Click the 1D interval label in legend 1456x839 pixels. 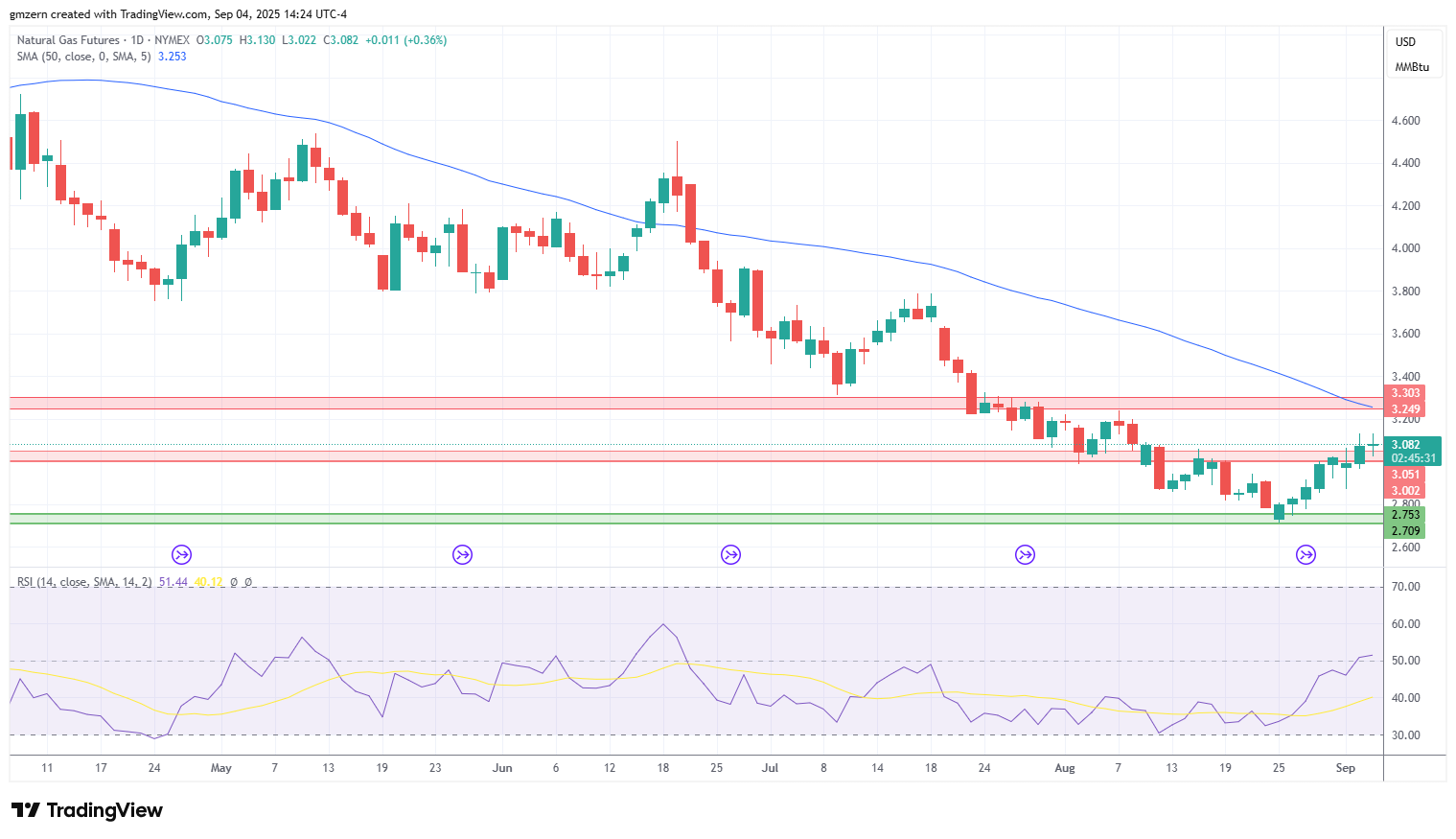[137, 40]
